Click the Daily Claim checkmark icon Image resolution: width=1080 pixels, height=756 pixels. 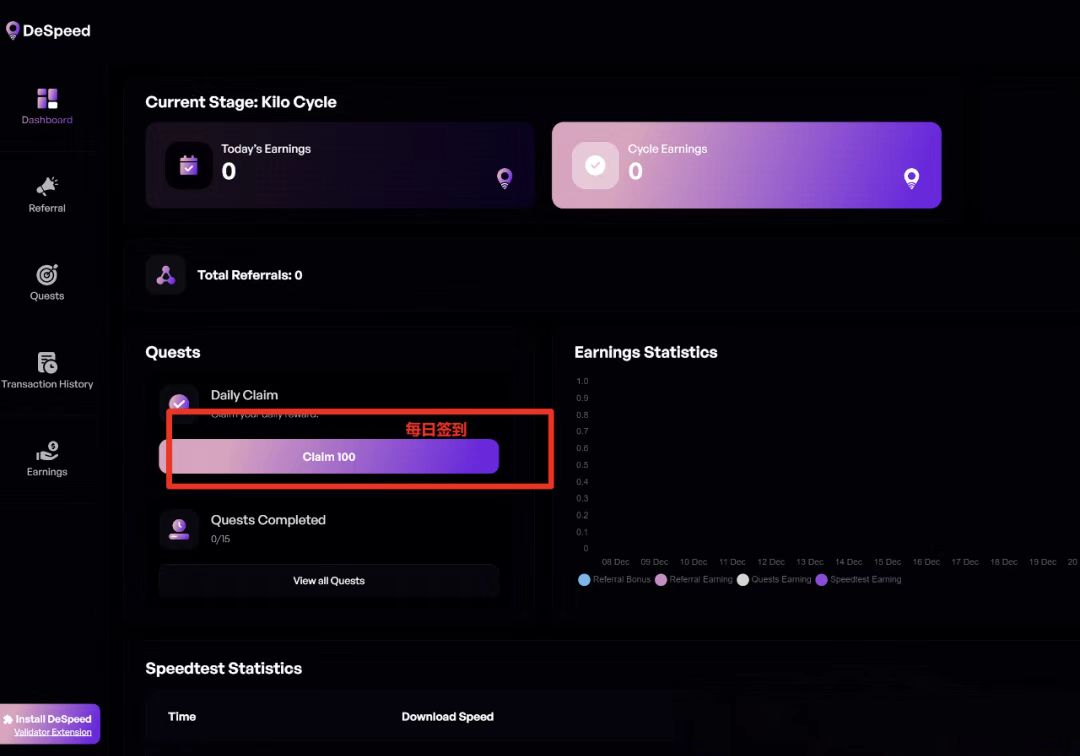click(x=179, y=402)
